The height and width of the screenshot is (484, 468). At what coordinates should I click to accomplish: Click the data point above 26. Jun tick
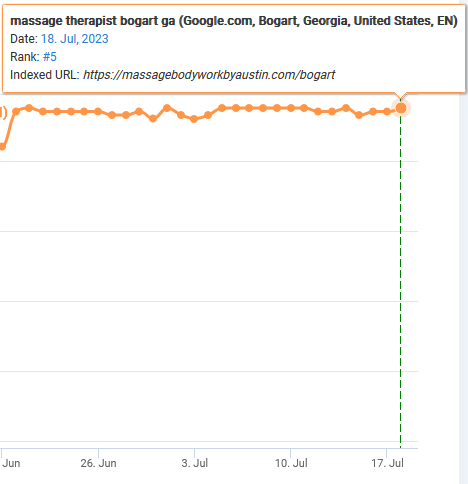pyautogui.click(x=98, y=111)
